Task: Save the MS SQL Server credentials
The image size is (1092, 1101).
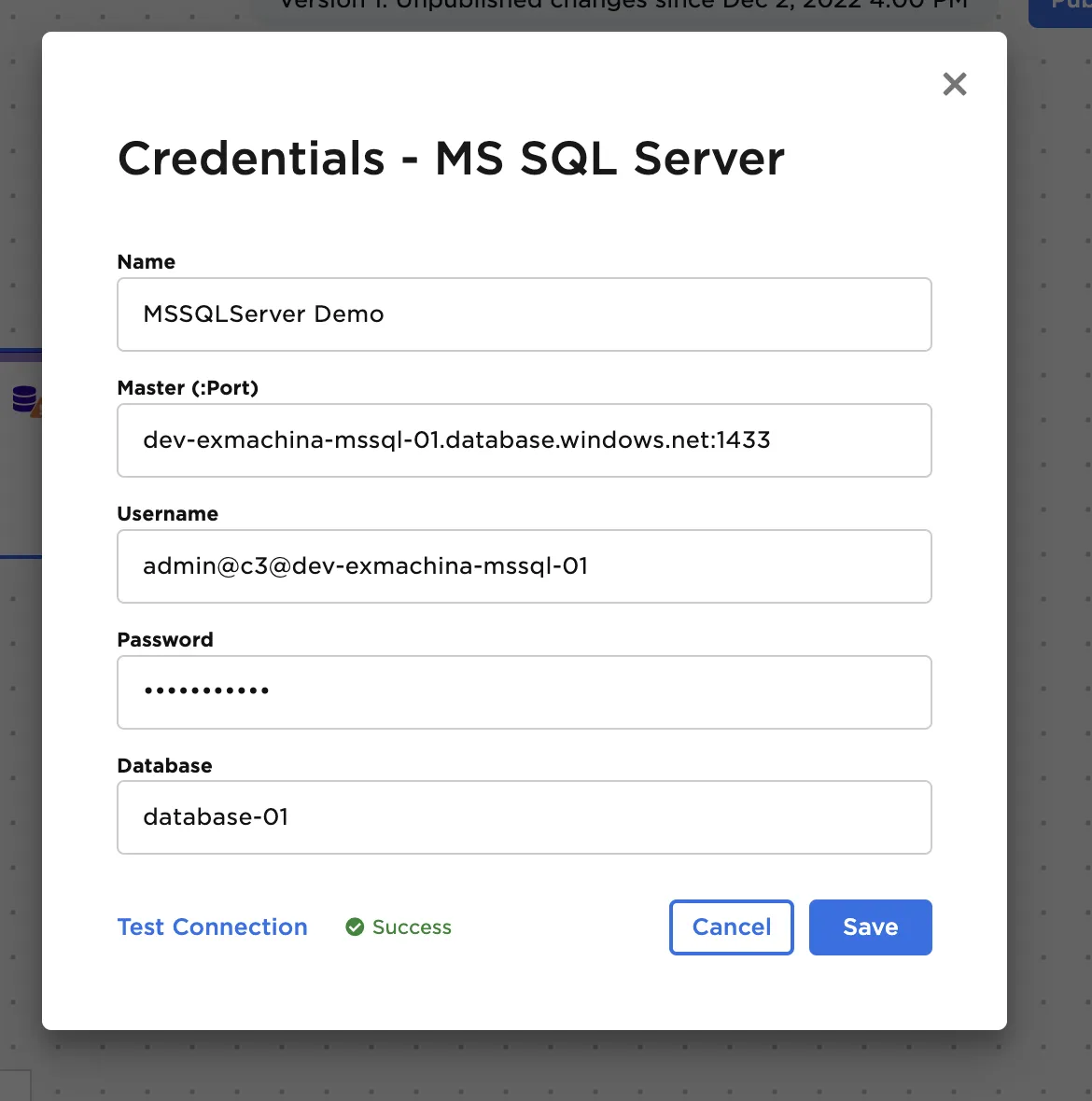Action: [x=870, y=927]
